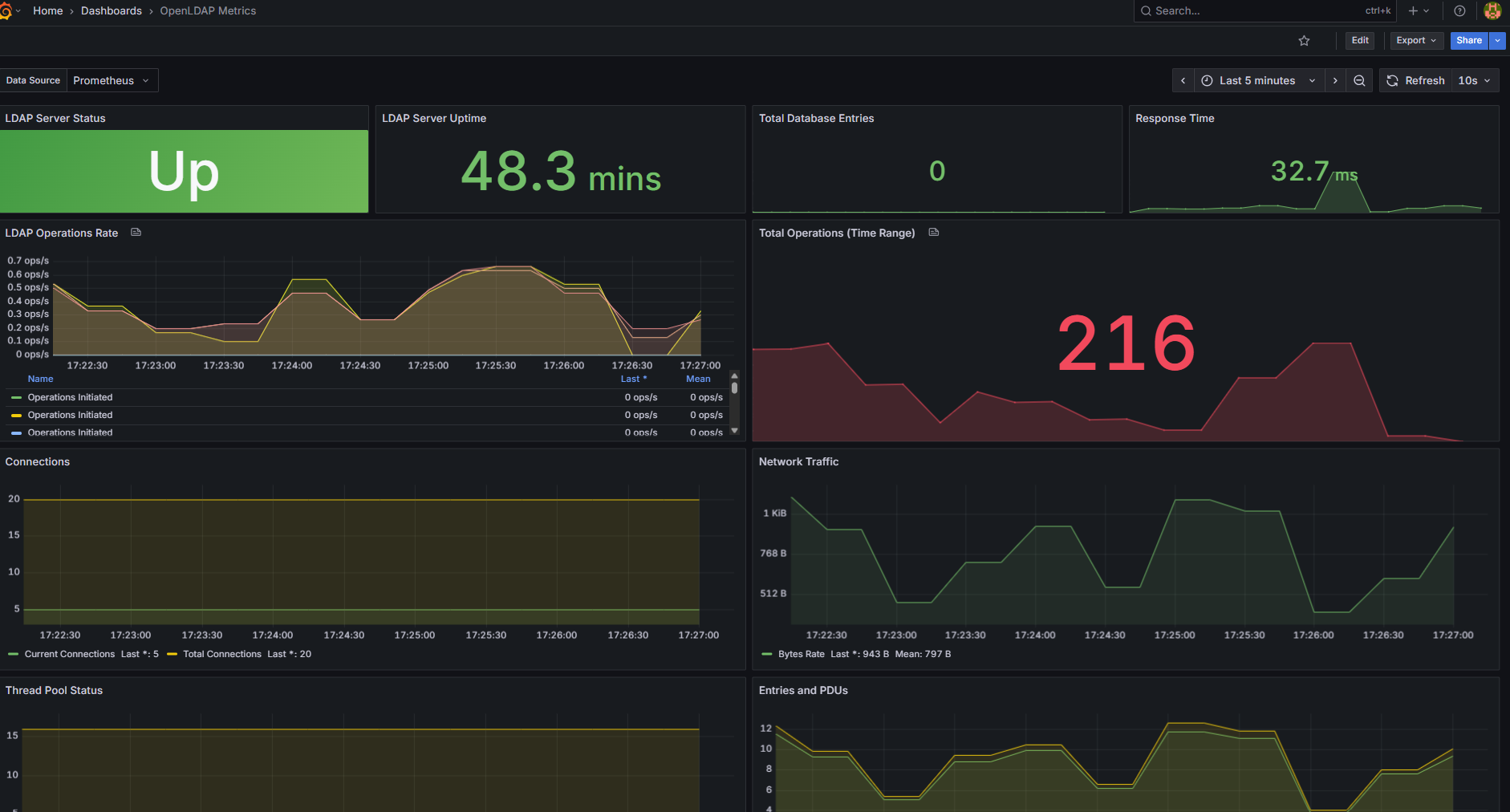Click the Refresh dashboard button
Viewport: 1510px width, 812px height.
pos(1415,81)
